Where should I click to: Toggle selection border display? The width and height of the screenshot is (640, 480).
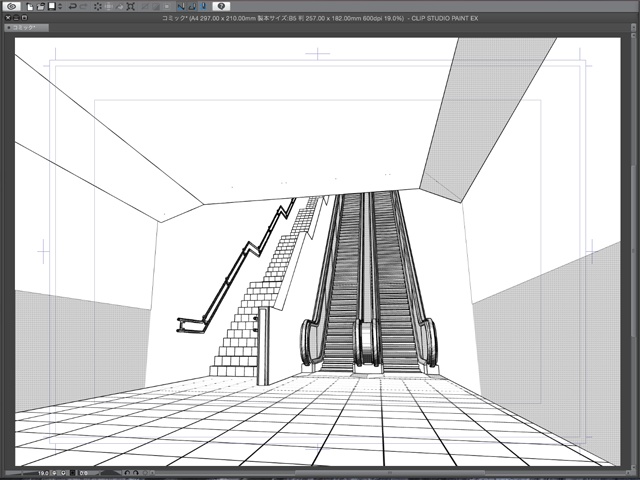tap(167, 7)
